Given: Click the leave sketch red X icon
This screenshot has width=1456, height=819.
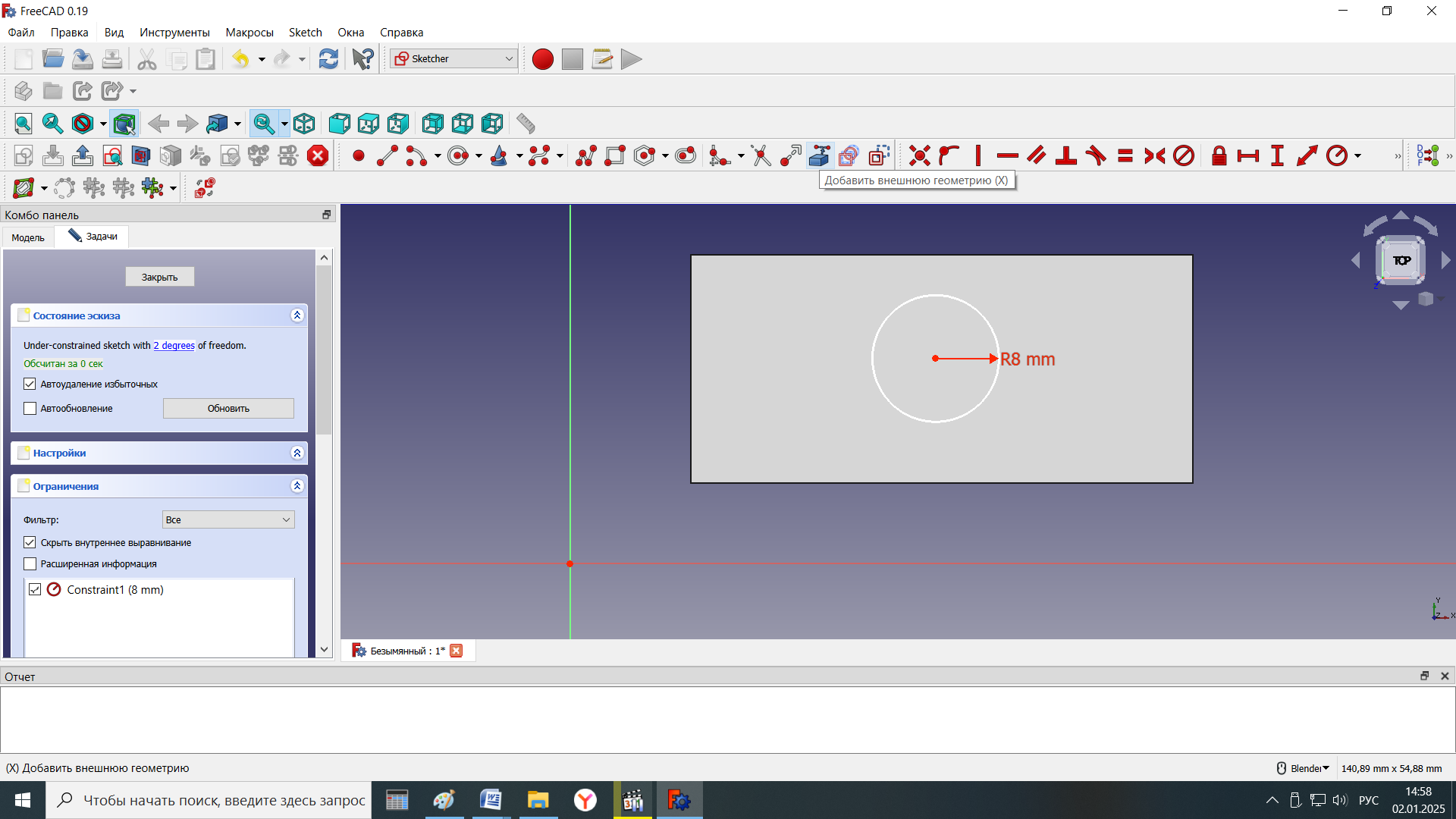Looking at the screenshot, I should click(318, 156).
